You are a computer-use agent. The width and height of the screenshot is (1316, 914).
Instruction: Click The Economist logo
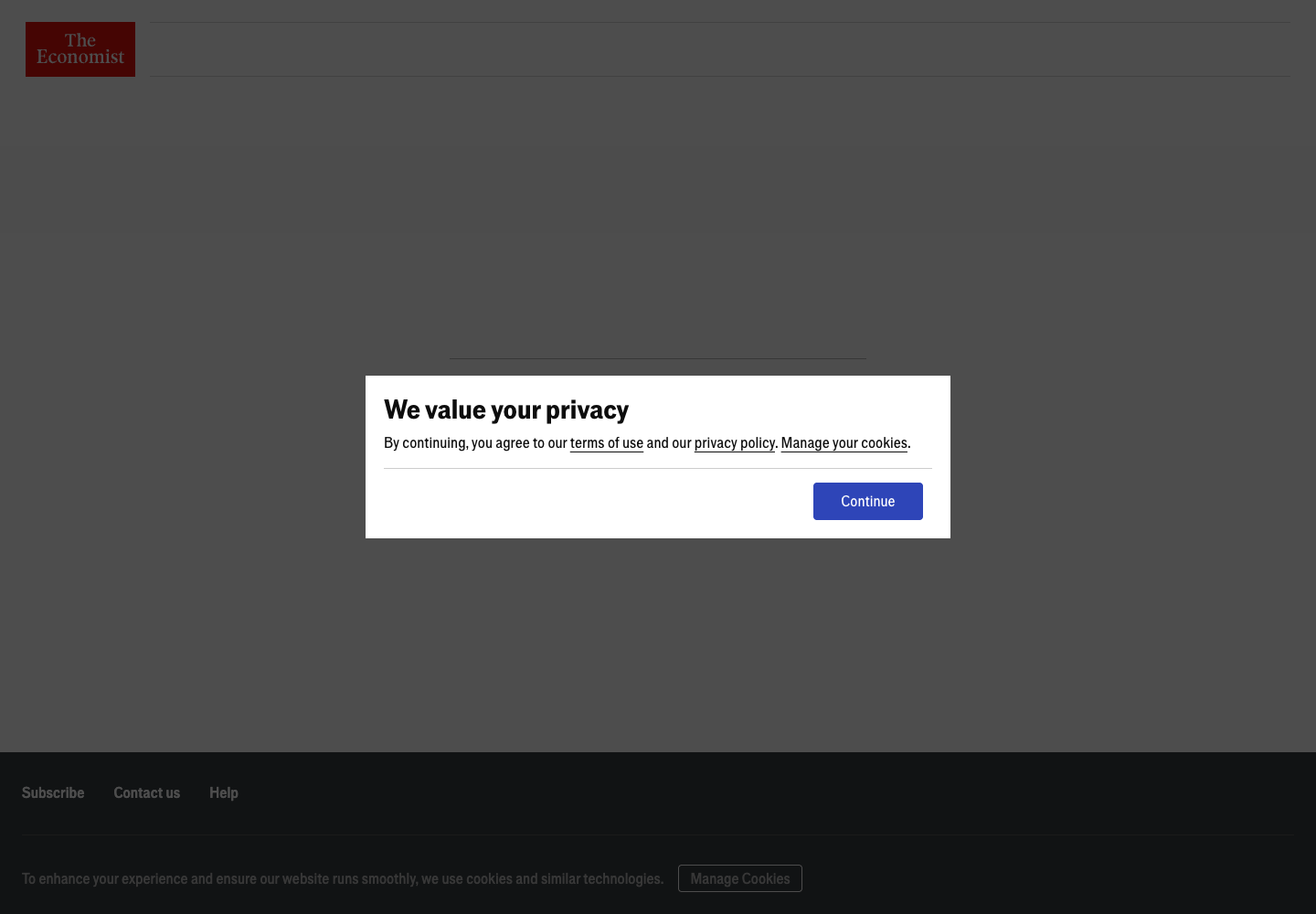coord(80,49)
